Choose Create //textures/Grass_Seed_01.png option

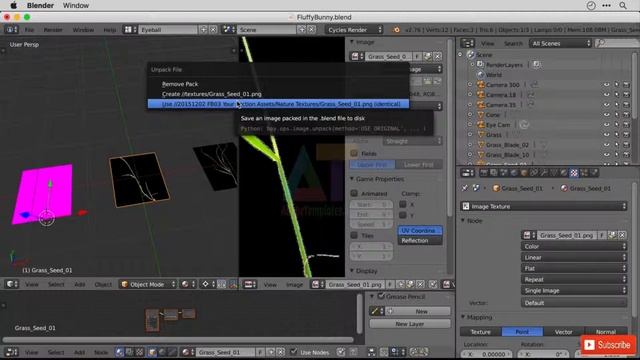[x=211, y=94]
